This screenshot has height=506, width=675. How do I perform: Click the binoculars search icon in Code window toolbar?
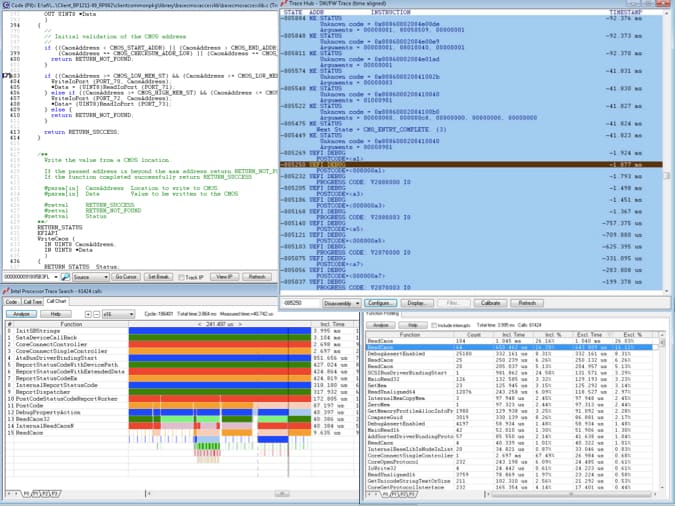pos(65,277)
